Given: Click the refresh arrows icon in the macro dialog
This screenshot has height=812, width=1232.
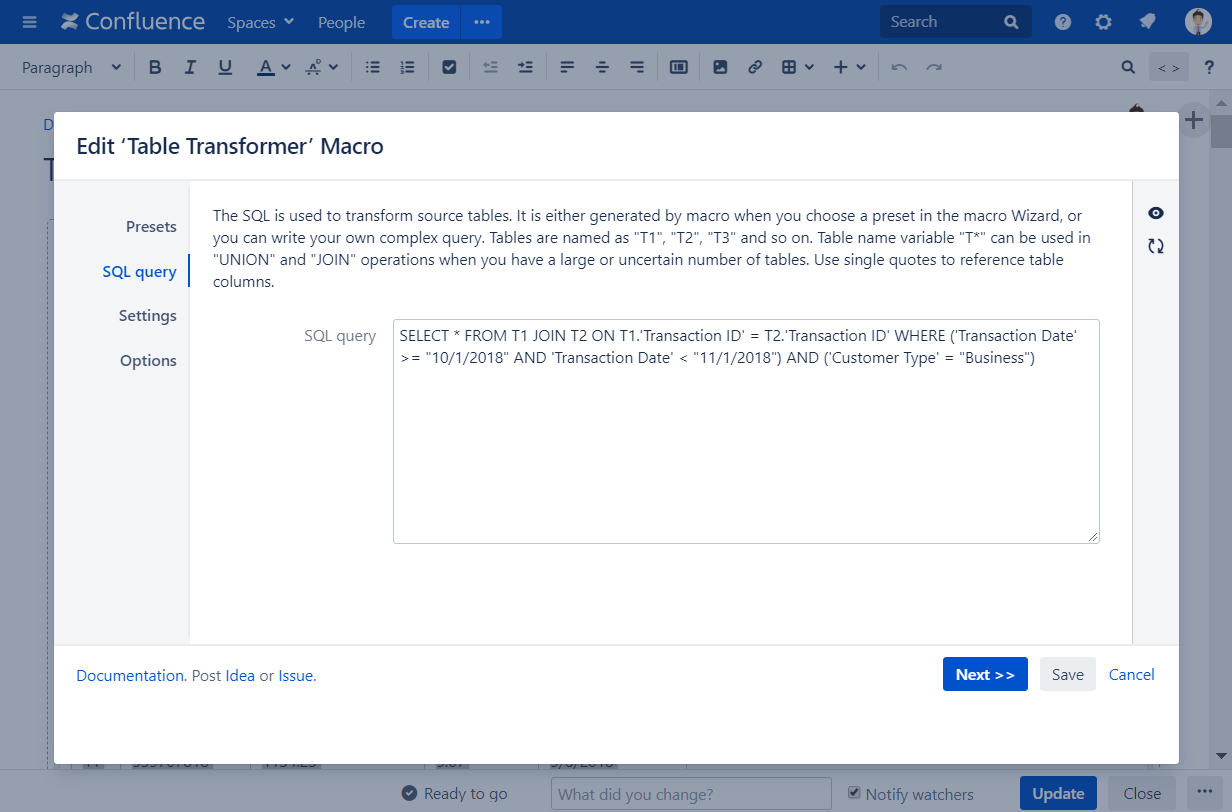Looking at the screenshot, I should tap(1156, 246).
